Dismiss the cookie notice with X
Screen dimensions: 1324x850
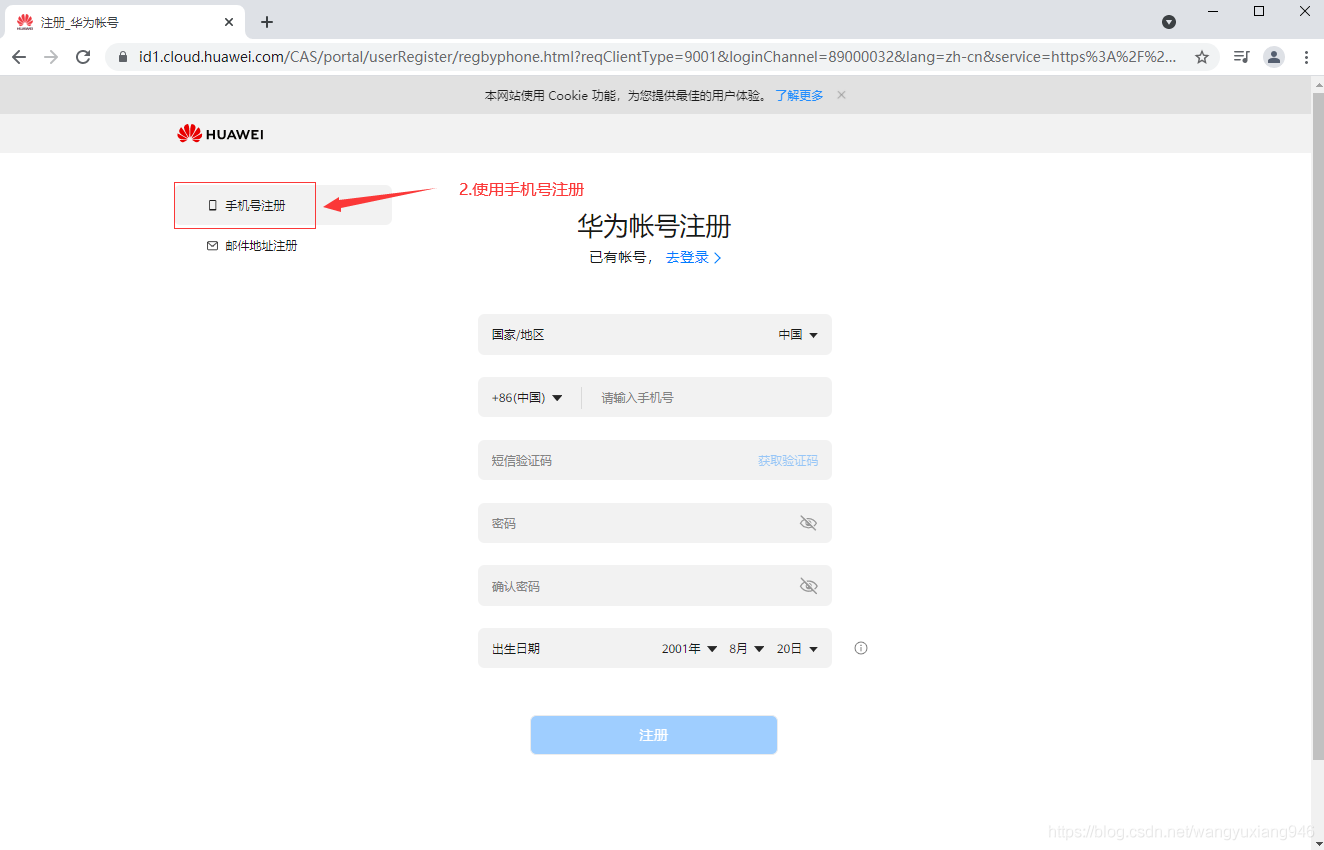(x=841, y=95)
